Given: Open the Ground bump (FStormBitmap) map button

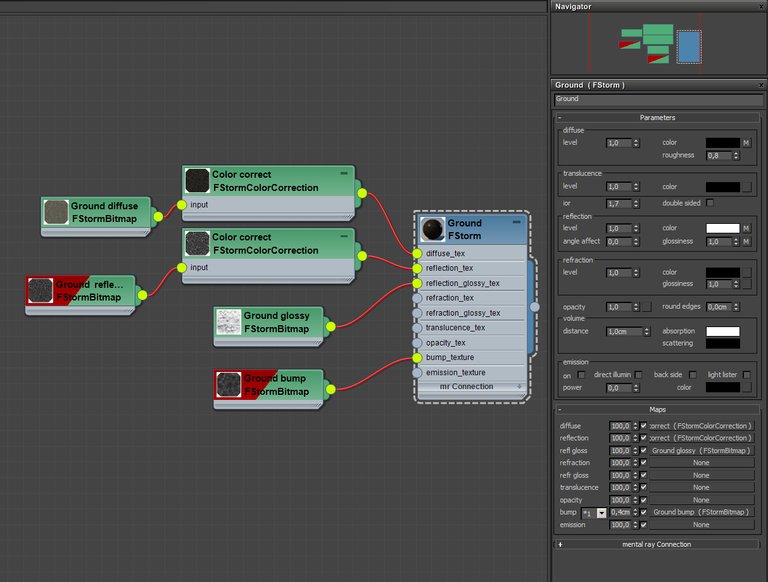Looking at the screenshot, I should pyautogui.click(x=700, y=512).
